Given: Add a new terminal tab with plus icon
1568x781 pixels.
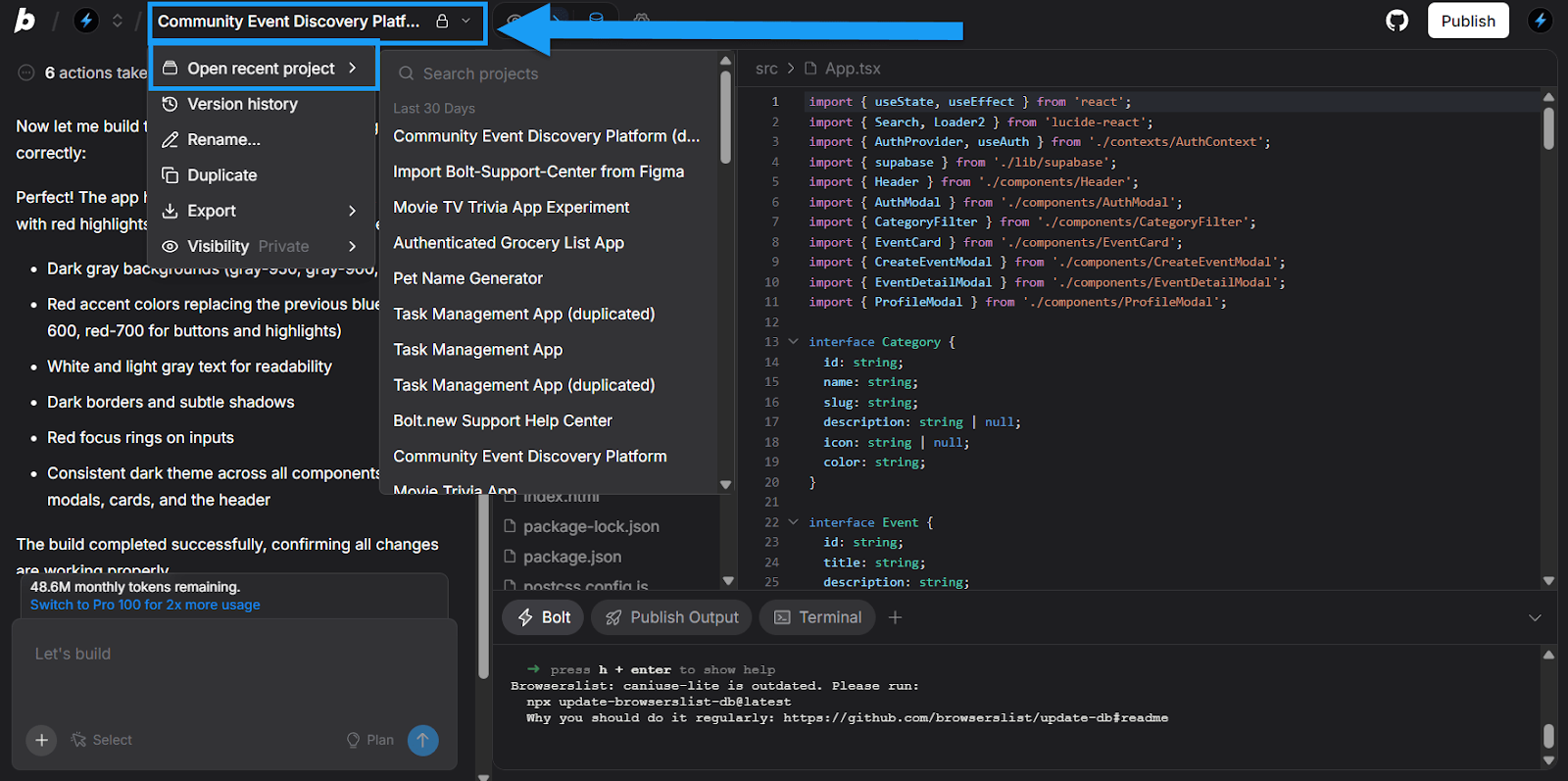Looking at the screenshot, I should (x=895, y=617).
